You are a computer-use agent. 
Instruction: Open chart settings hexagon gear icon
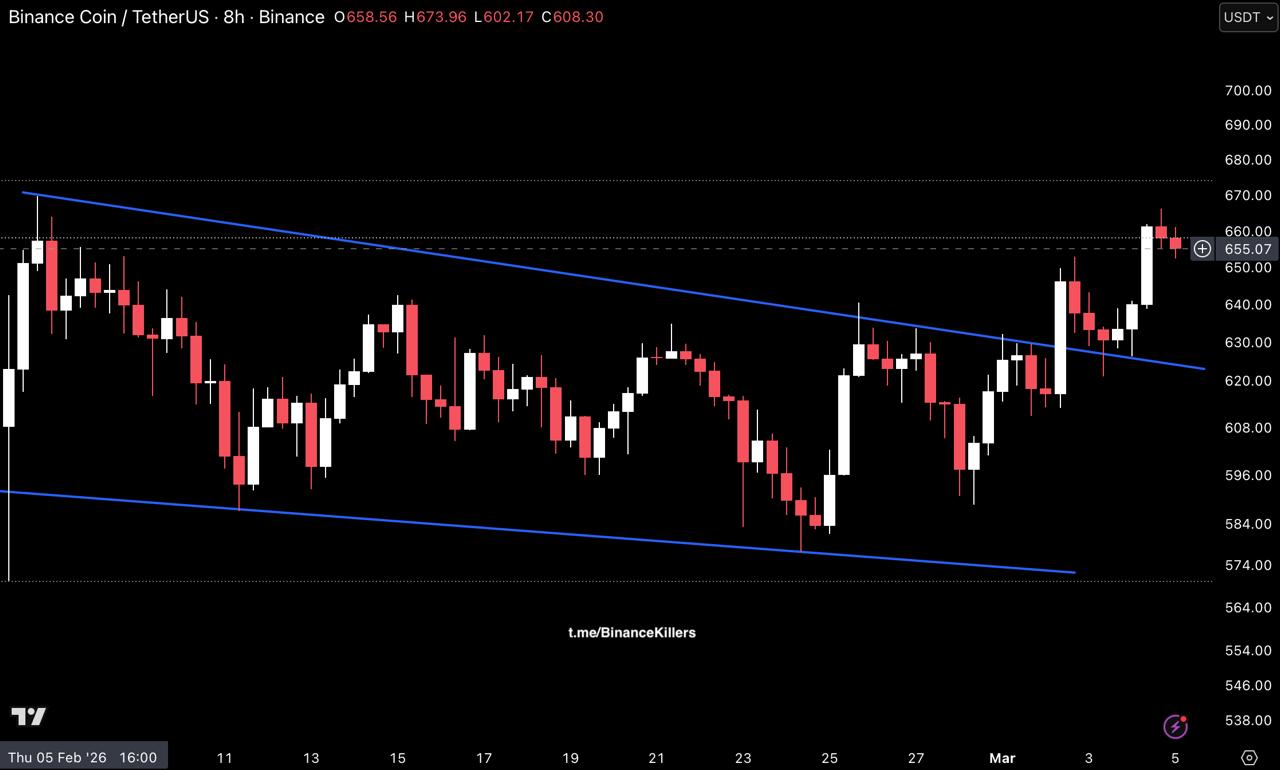(1248, 757)
